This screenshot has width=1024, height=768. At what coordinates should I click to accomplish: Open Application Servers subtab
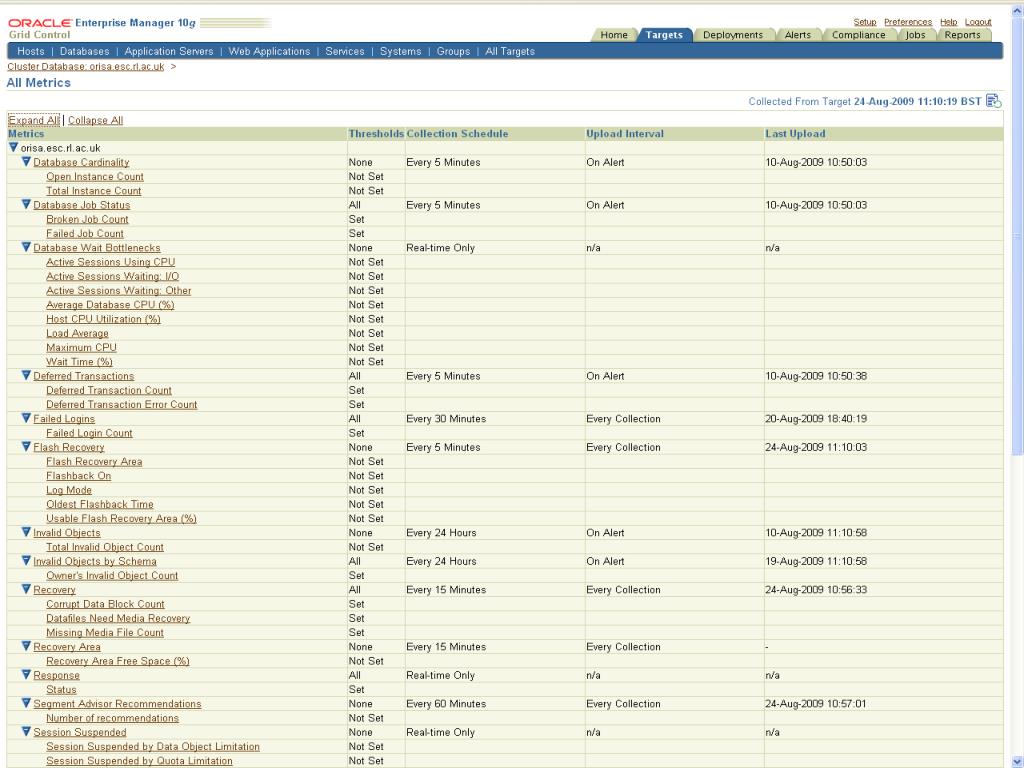click(168, 52)
